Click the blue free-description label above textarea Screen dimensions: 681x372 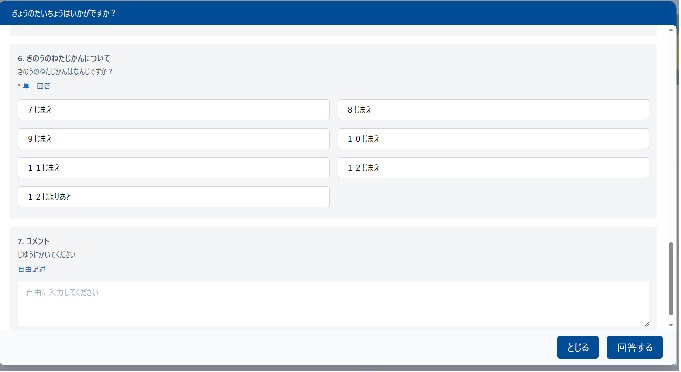click(31, 270)
